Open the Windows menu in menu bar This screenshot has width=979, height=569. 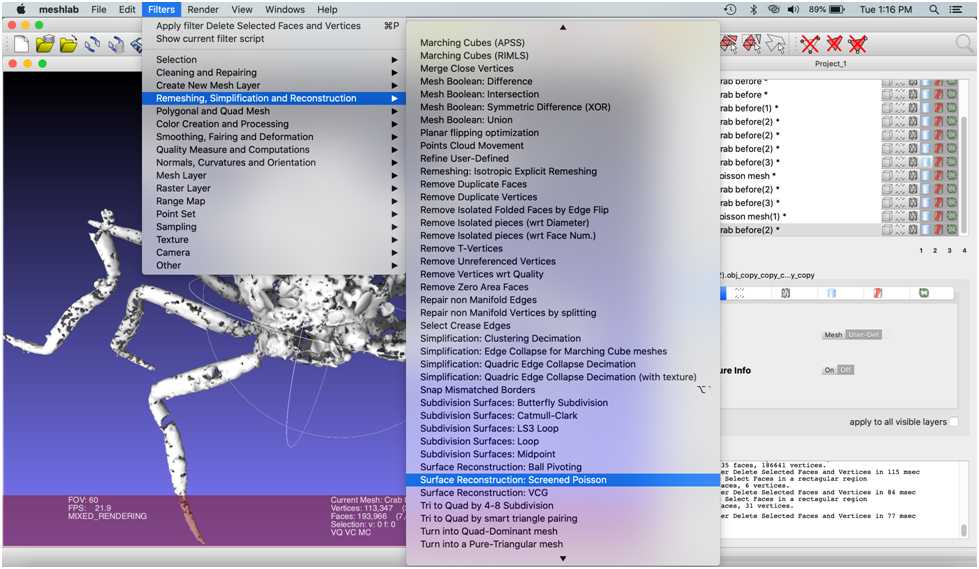click(285, 9)
